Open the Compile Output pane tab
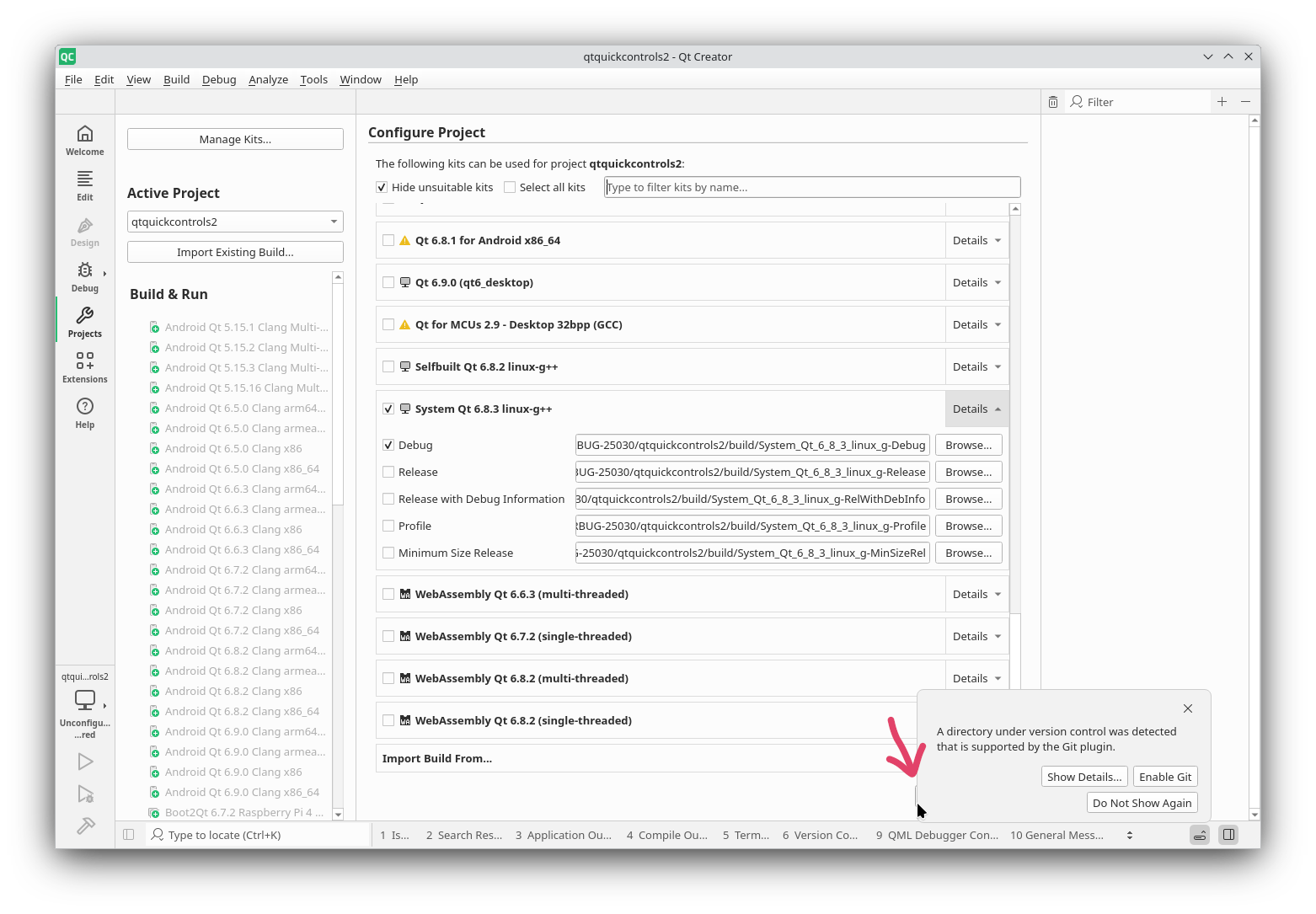The image size is (1316, 914). tap(666, 835)
